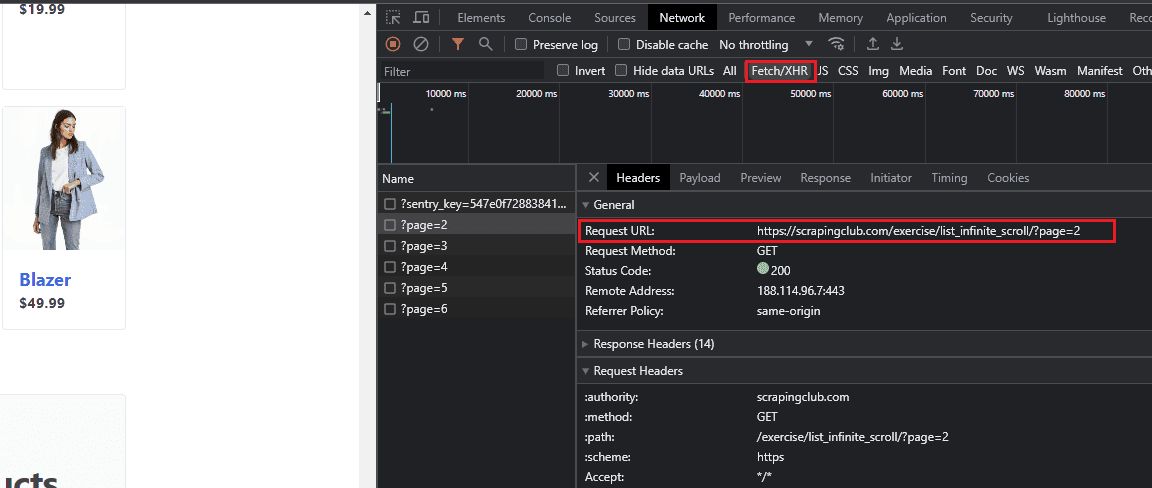Open the Application panel

tap(916, 18)
